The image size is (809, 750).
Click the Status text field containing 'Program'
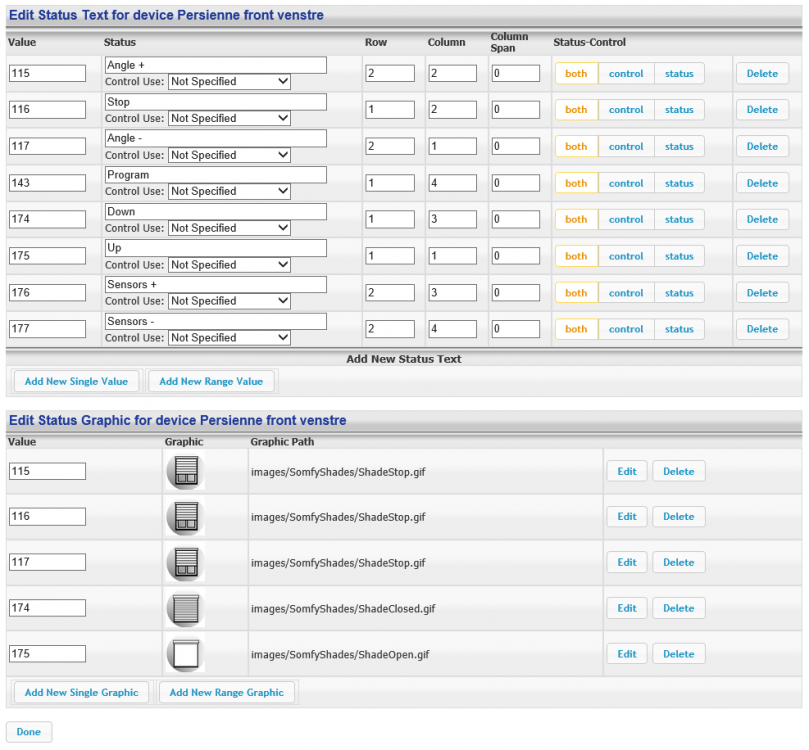215,175
